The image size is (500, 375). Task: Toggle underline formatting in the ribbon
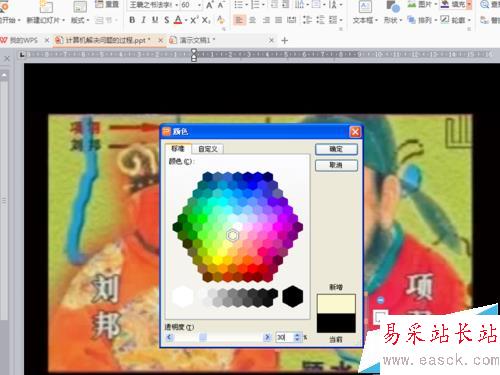pyautogui.click(x=155, y=20)
